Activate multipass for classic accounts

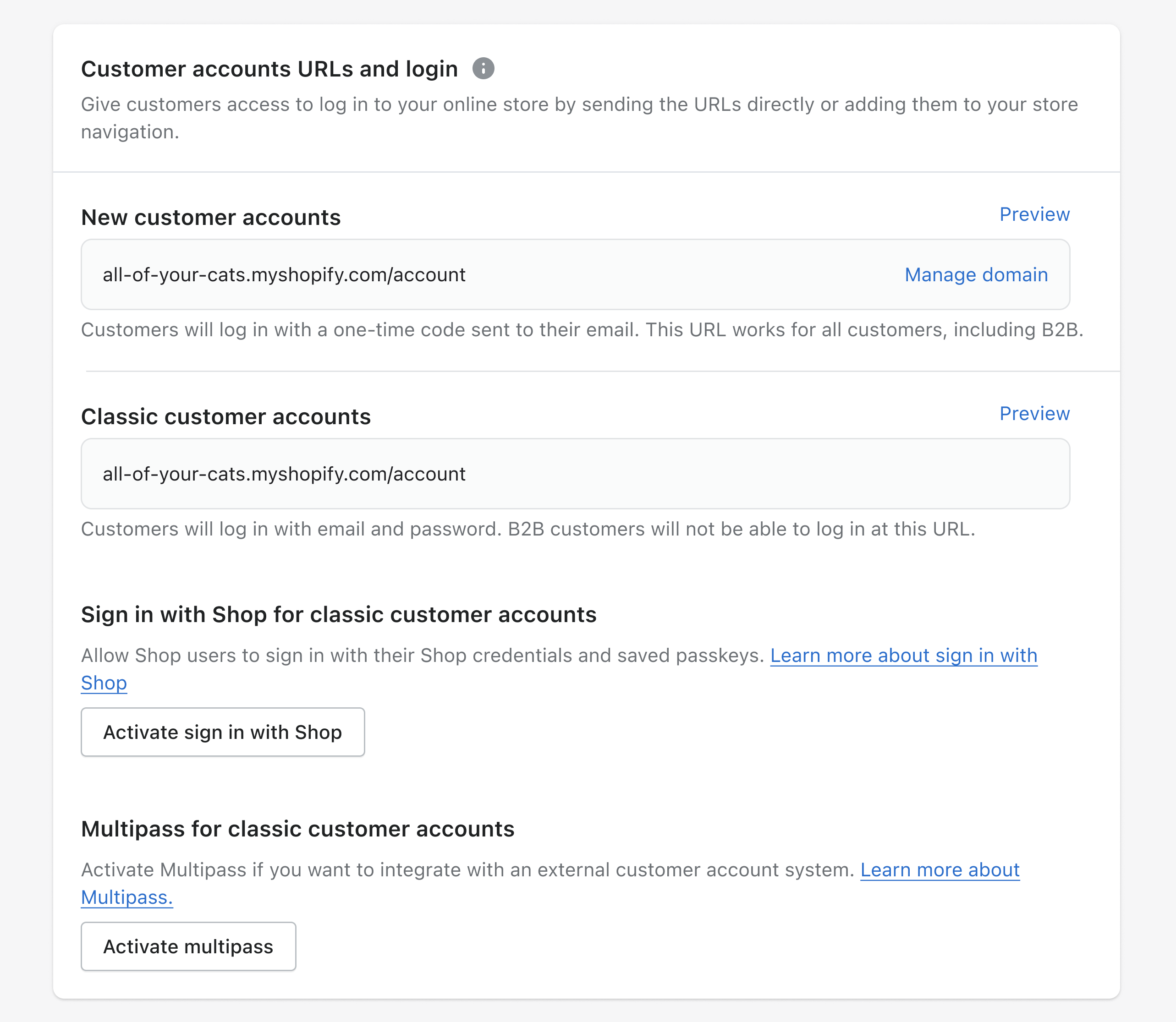tap(188, 946)
